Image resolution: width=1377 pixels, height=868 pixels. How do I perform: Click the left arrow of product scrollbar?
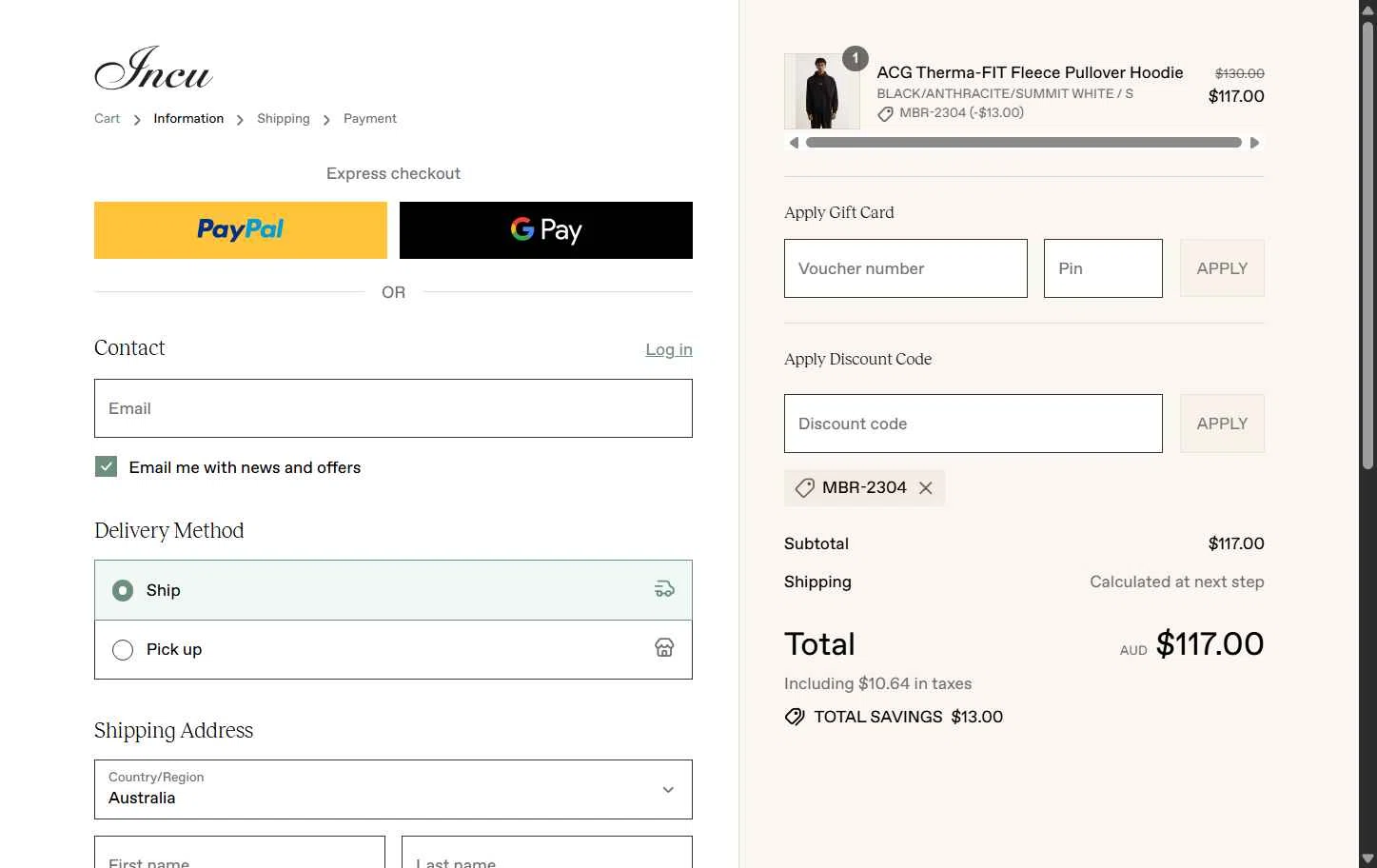794,143
